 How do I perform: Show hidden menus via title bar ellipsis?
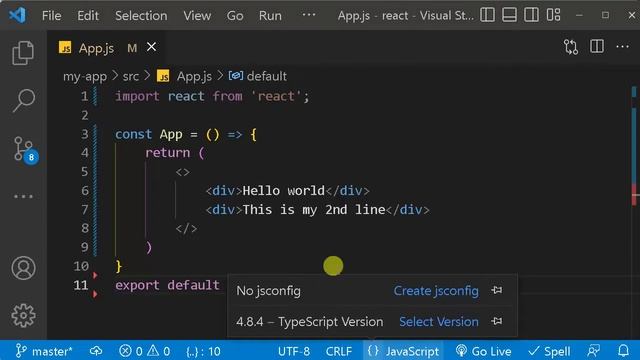pos(309,15)
